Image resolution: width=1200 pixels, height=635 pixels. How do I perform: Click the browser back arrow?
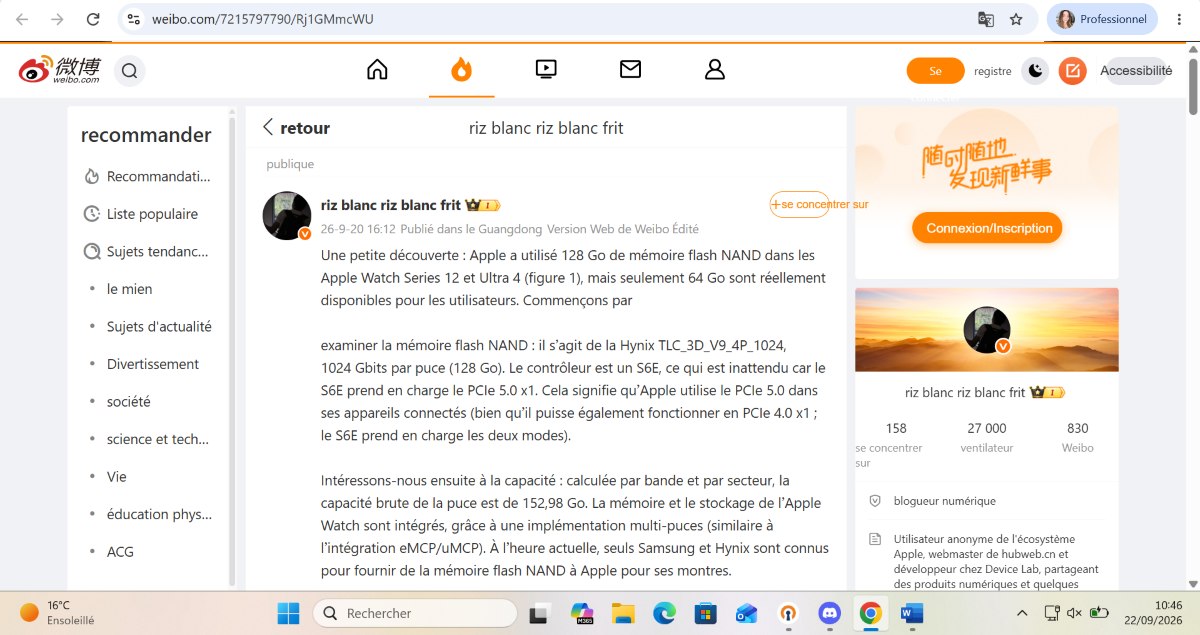coord(22,19)
